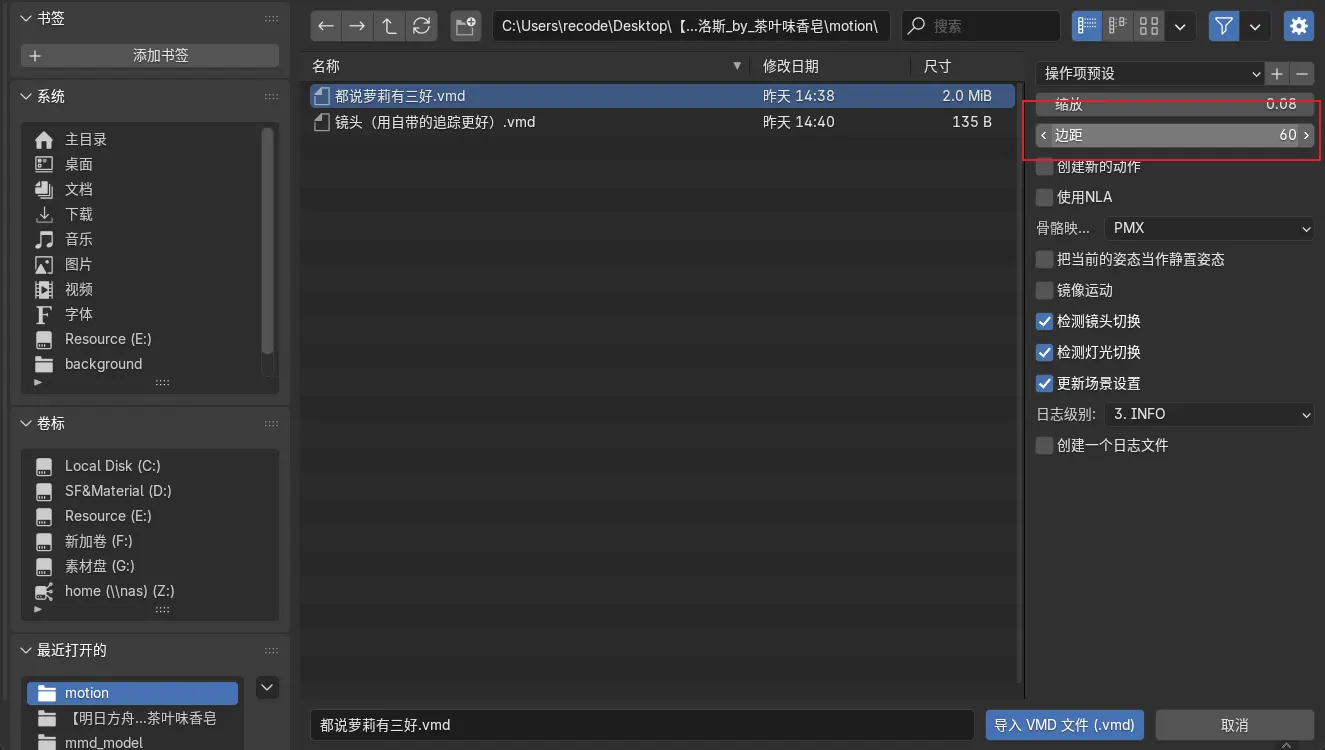Viewport: 1325px width, 750px height.
Task: Open display settings dropdown next to view modes
Action: (x=1180, y=26)
